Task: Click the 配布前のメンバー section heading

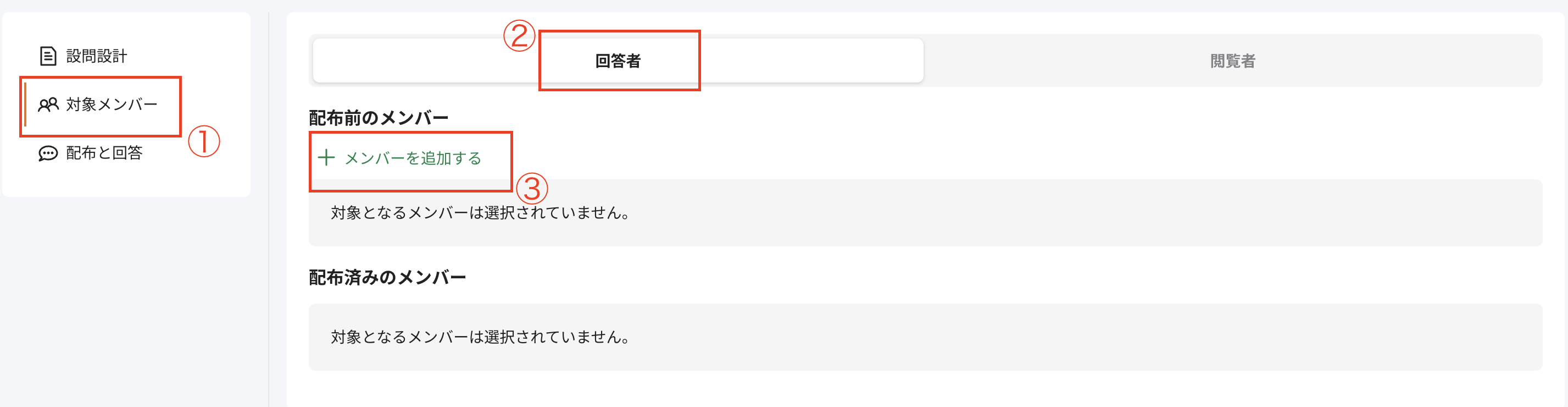Action: point(379,115)
